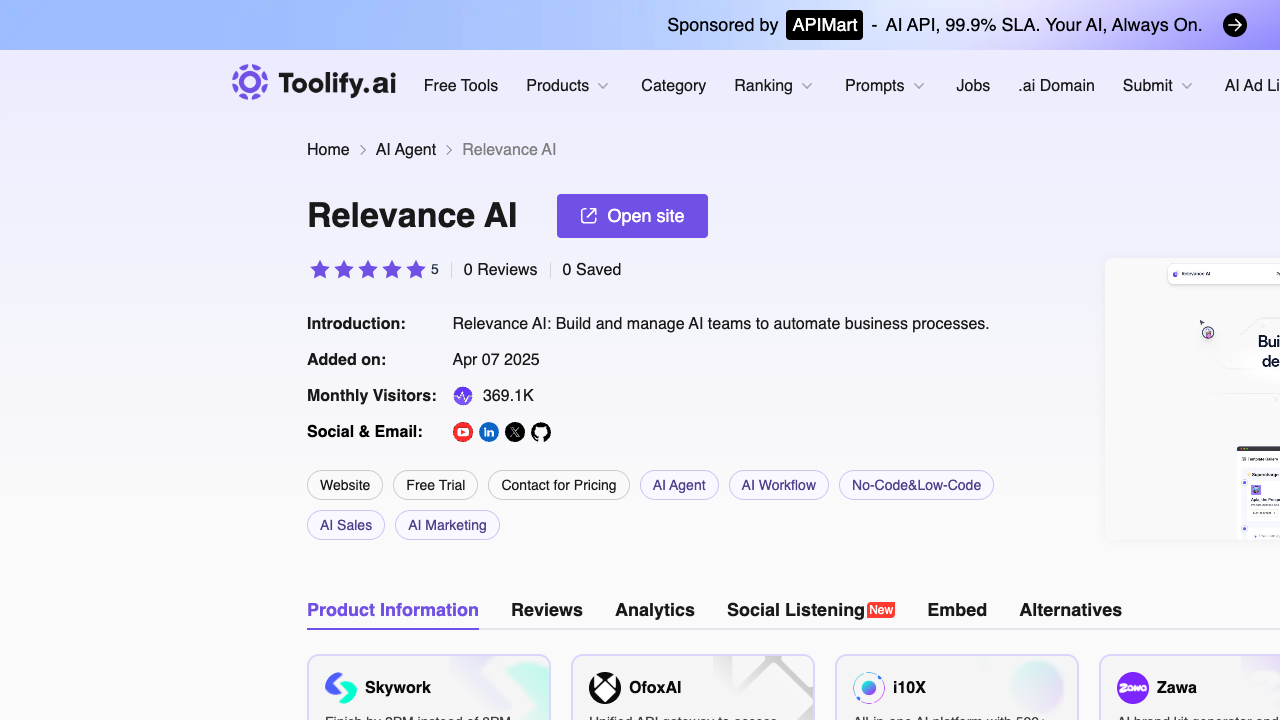Viewport: 1280px width, 720px height.
Task: Expand the Submit dropdown menu
Action: click(x=1158, y=86)
